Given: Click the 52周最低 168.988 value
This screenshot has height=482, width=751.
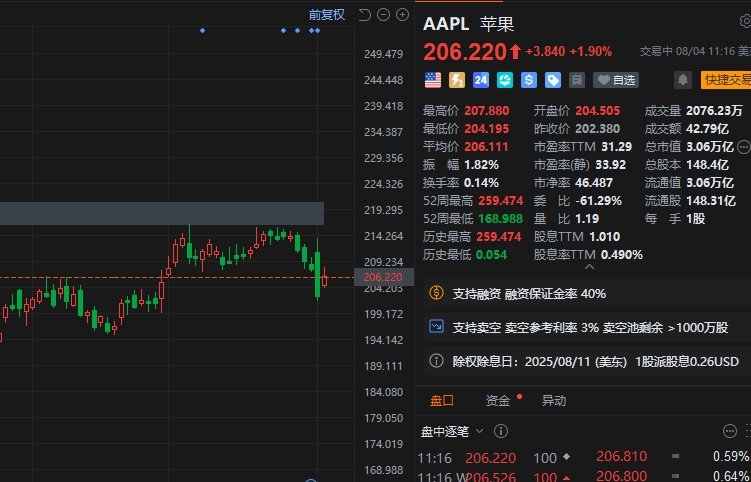Looking at the screenshot, I should click(501, 218).
